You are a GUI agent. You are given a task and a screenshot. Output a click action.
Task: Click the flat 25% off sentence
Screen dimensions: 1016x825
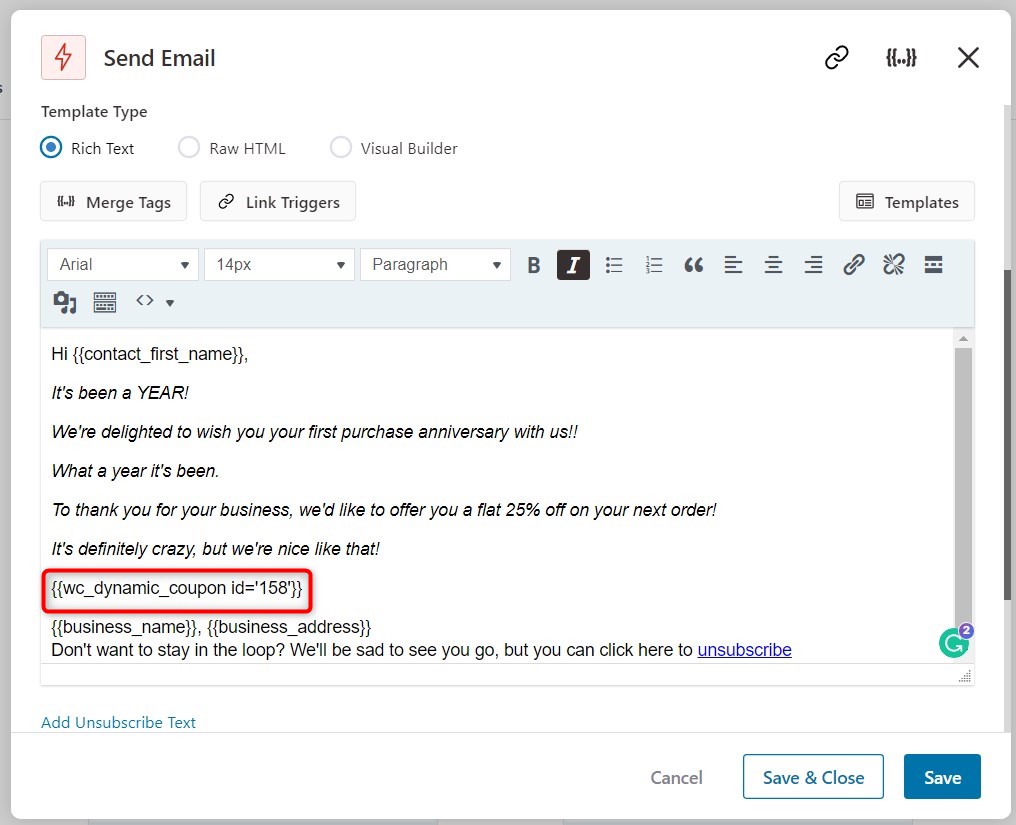tap(384, 509)
